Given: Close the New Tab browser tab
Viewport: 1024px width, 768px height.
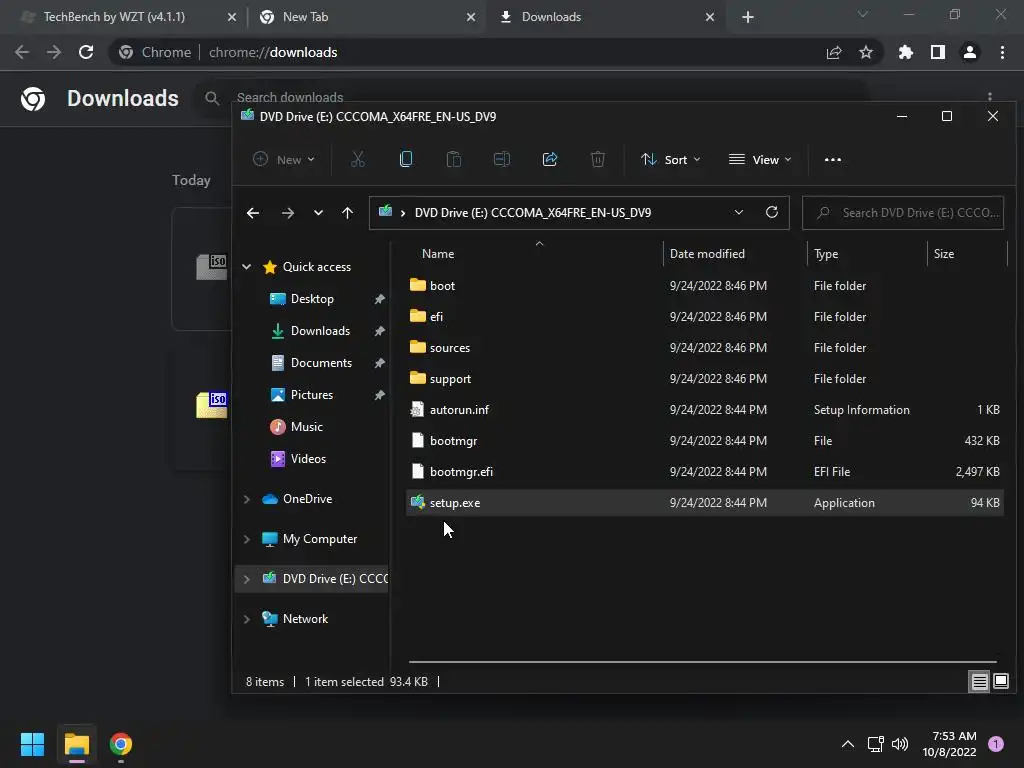Looking at the screenshot, I should [471, 17].
